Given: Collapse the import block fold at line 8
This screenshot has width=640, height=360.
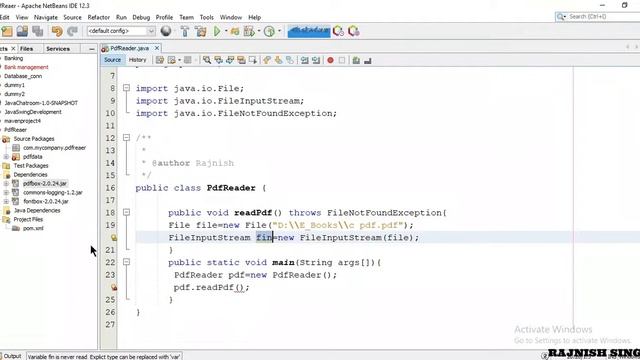Looking at the screenshot, I should pyautogui.click(x=127, y=88).
